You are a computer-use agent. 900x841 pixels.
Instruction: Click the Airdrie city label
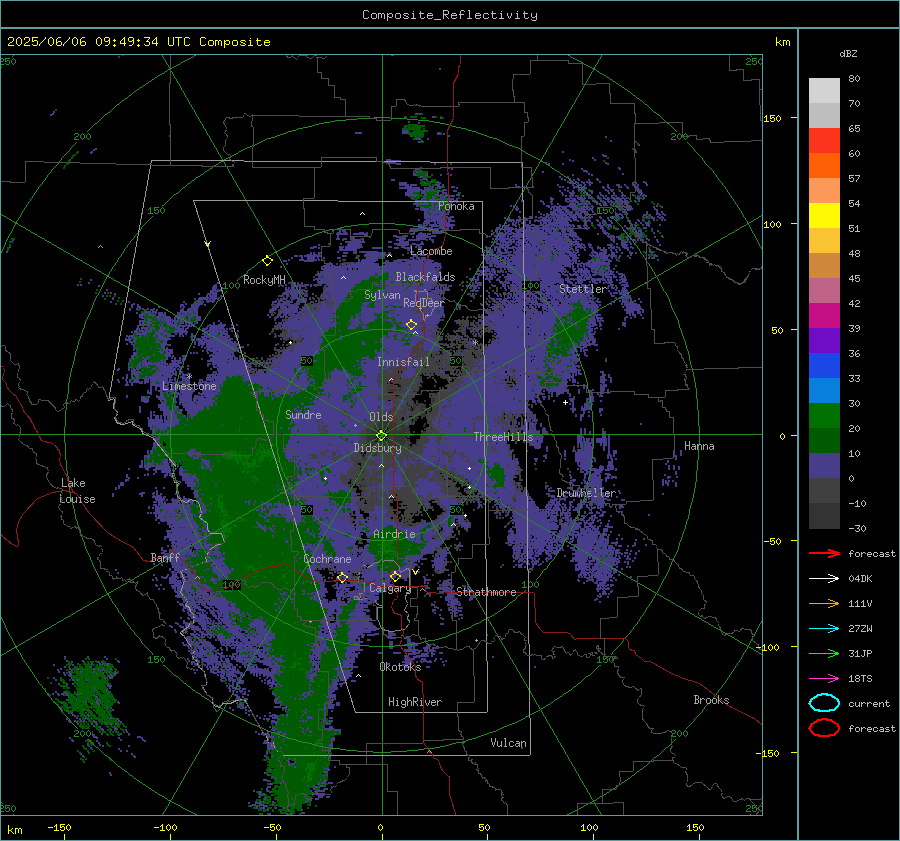click(x=394, y=534)
